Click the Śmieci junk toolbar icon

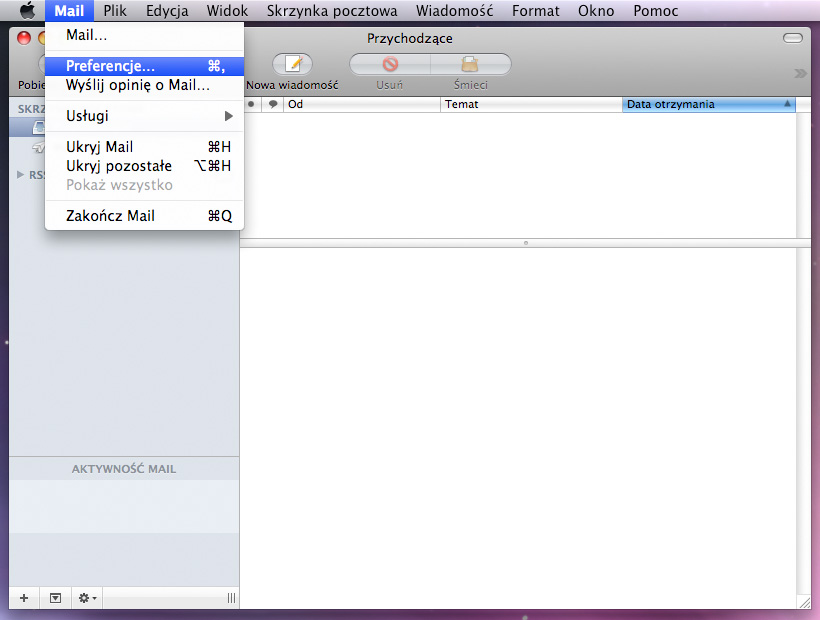(x=470, y=64)
